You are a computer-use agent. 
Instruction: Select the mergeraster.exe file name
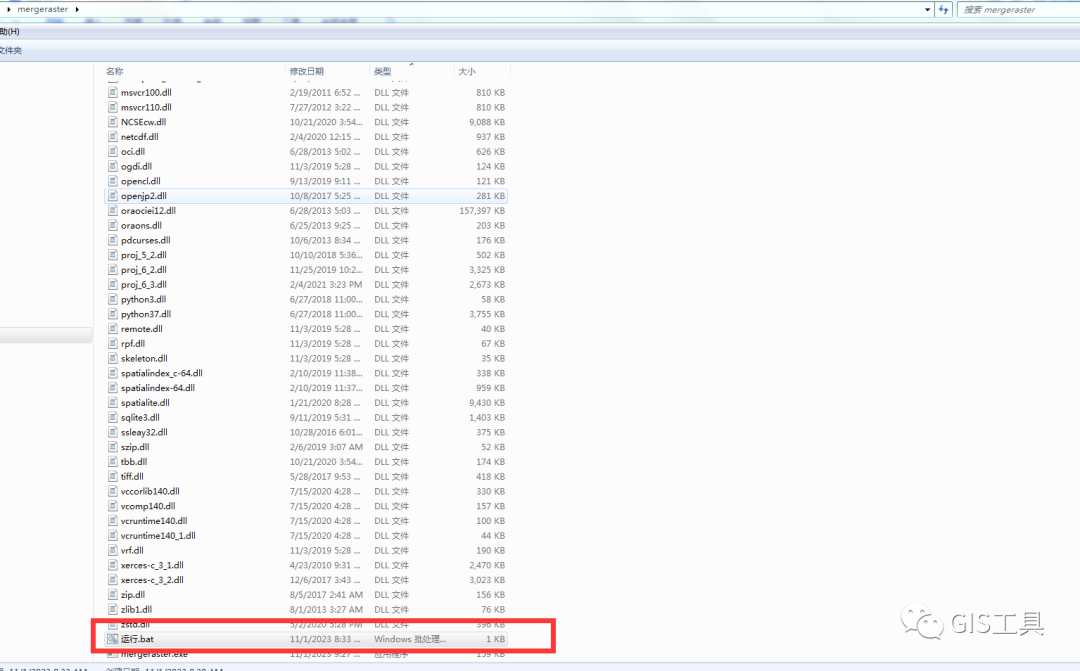(x=154, y=654)
